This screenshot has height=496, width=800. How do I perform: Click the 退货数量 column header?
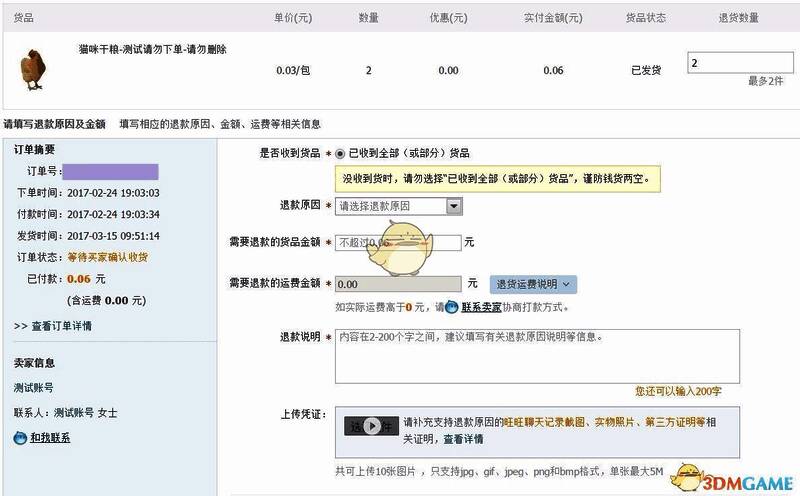click(x=738, y=18)
